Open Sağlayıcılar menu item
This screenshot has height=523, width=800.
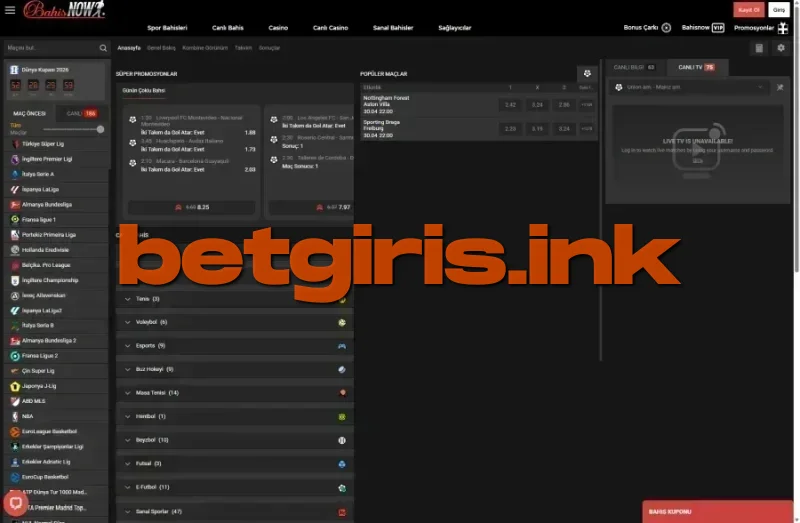[455, 28]
